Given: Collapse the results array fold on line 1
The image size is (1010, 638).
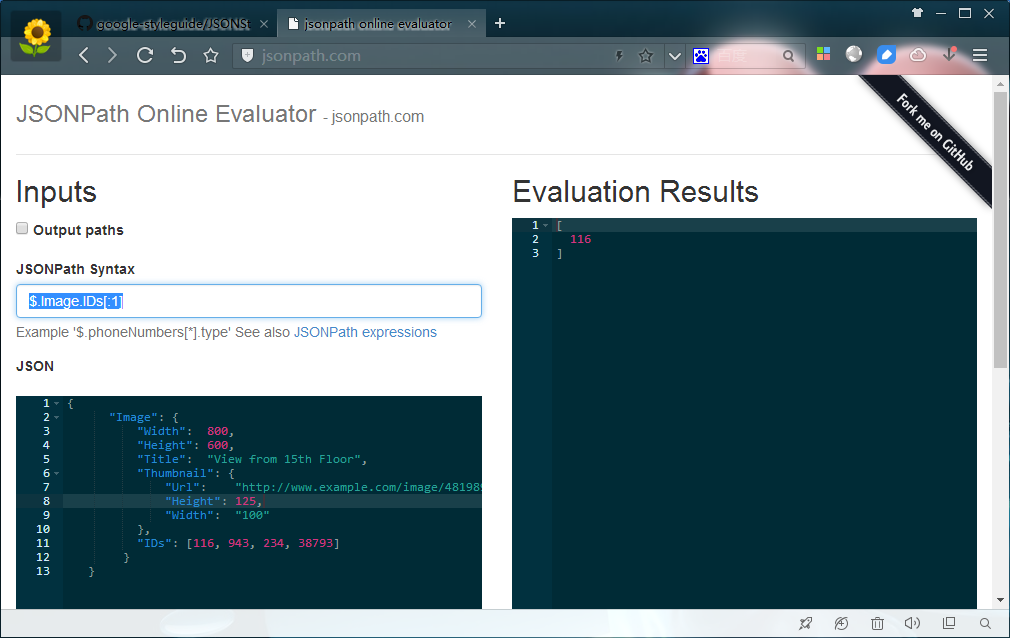Looking at the screenshot, I should pos(546,226).
